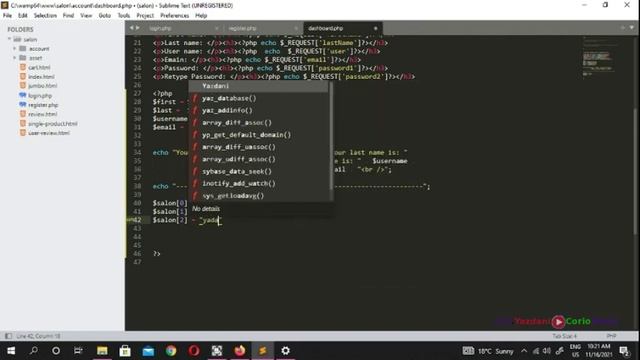
Task: Select the dashboard.php tab
Action: pos(326,28)
